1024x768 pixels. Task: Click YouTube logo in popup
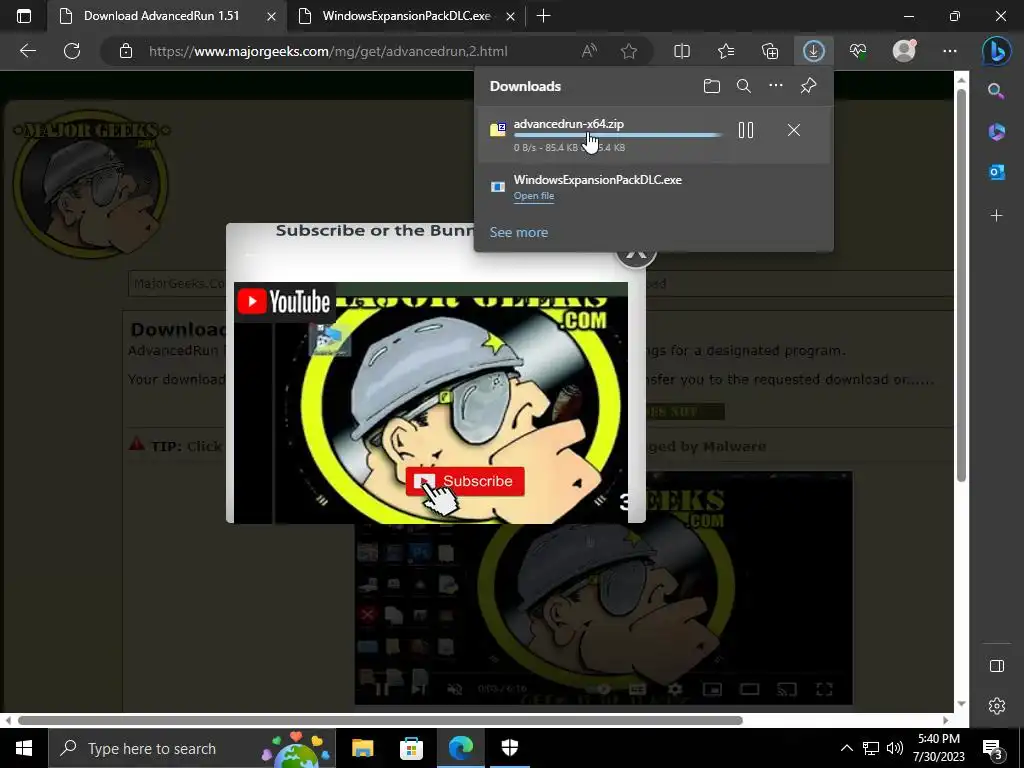point(284,302)
